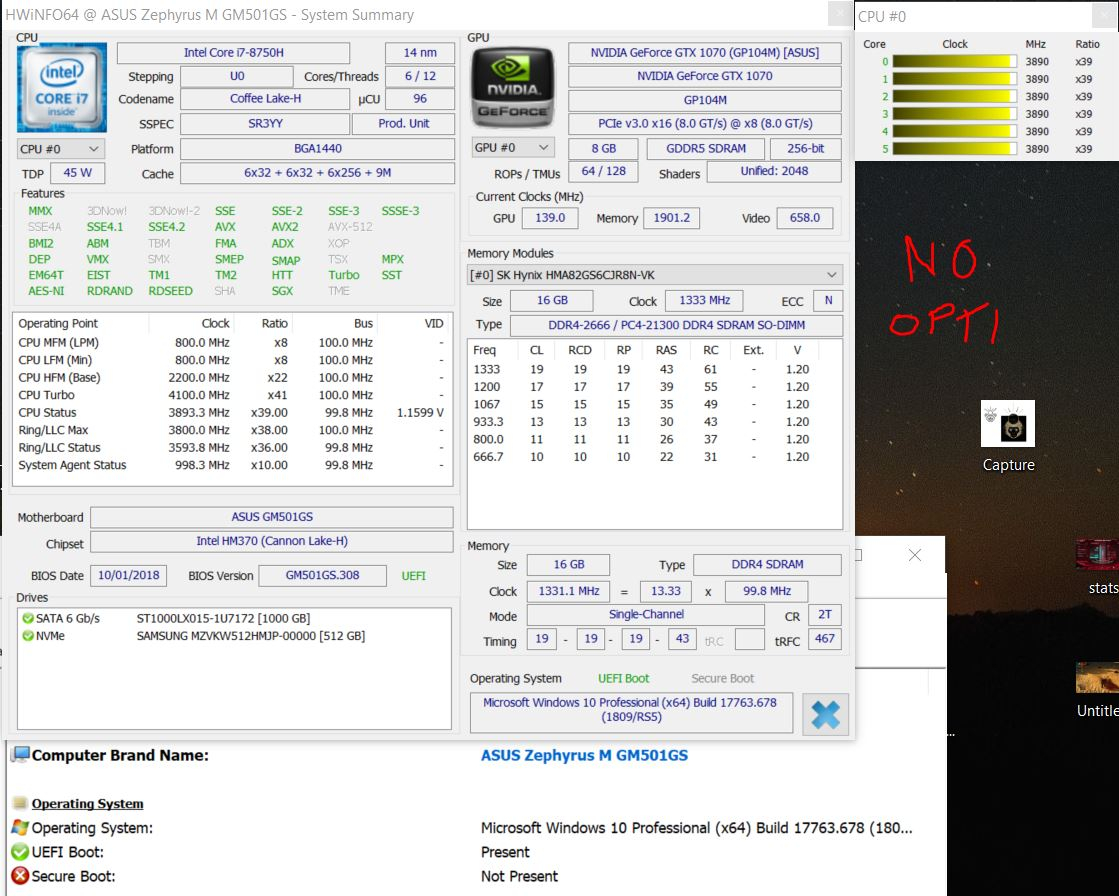Select the CPU Turbo operating point row
Viewport: 1119px width, 896px height.
click(233, 395)
